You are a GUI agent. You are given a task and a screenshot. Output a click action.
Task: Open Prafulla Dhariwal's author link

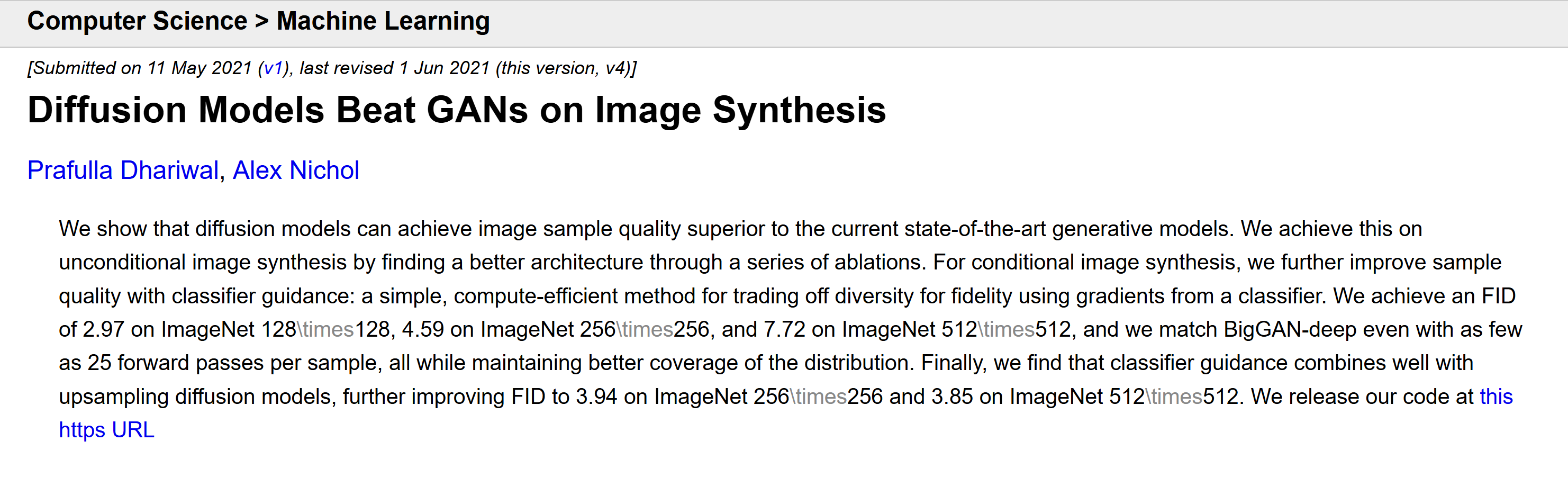123,170
